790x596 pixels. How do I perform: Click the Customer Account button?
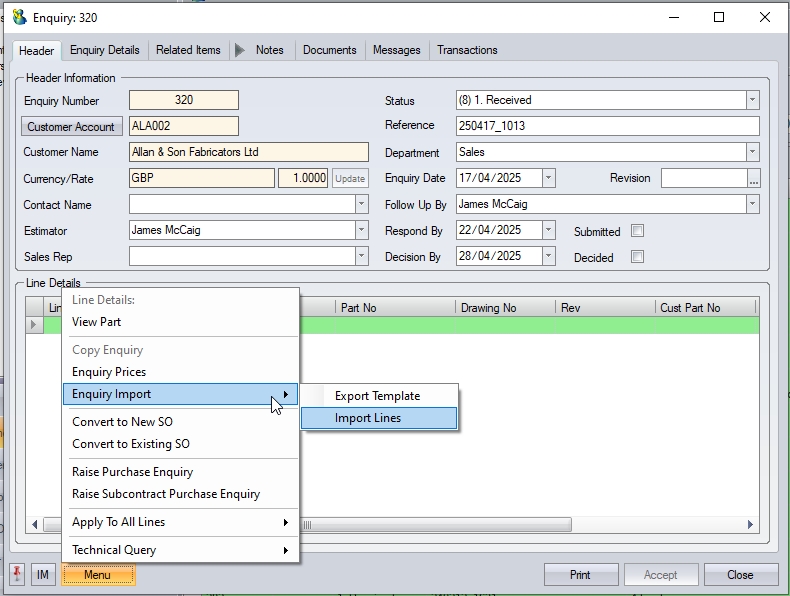(x=71, y=127)
